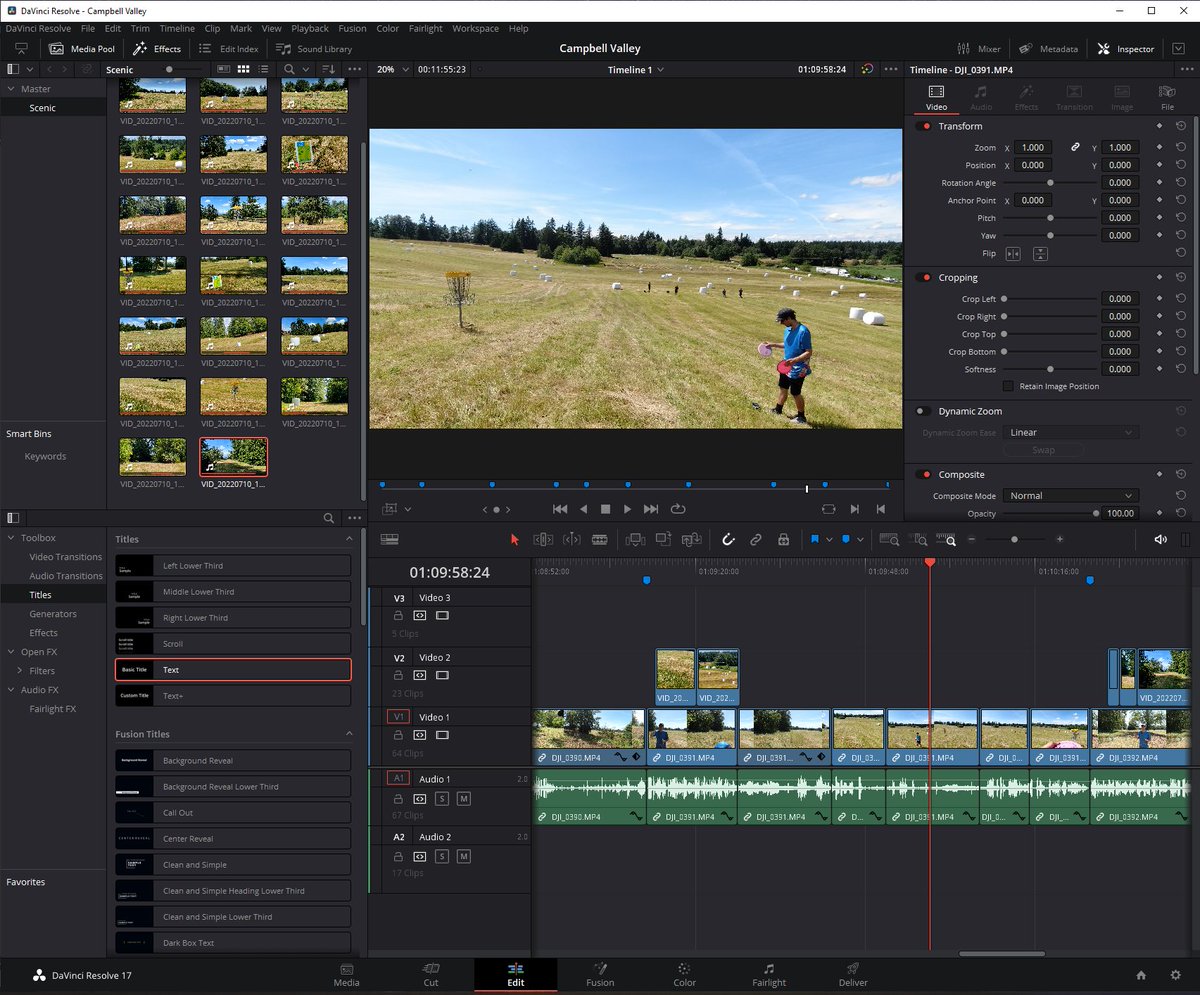Image resolution: width=1200 pixels, height=995 pixels.
Task: Go to the Deliver page
Action: point(853,974)
